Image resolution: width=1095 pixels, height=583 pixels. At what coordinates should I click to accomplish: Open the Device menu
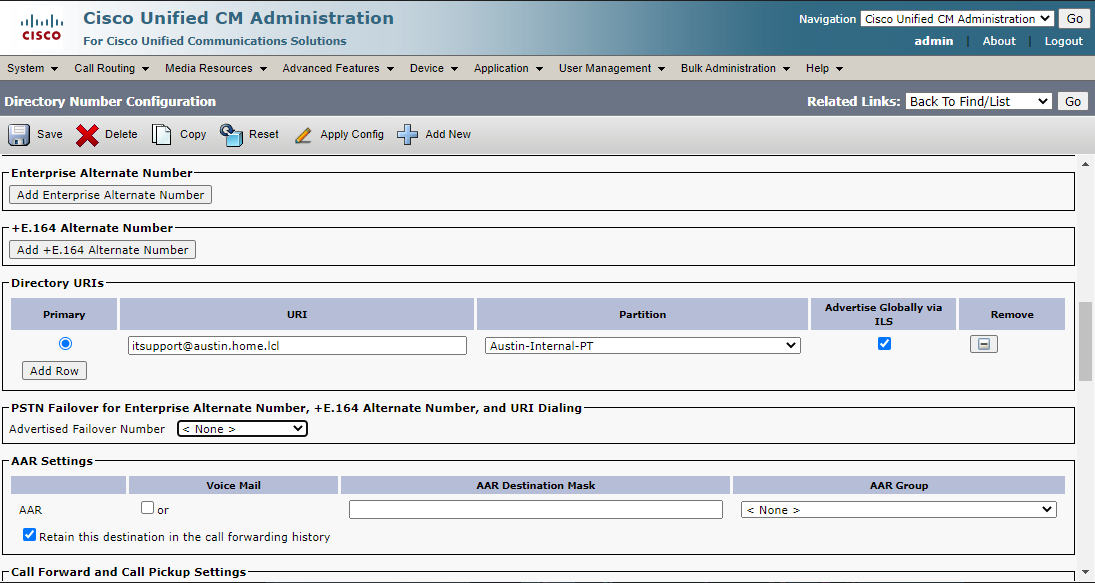click(x=434, y=68)
